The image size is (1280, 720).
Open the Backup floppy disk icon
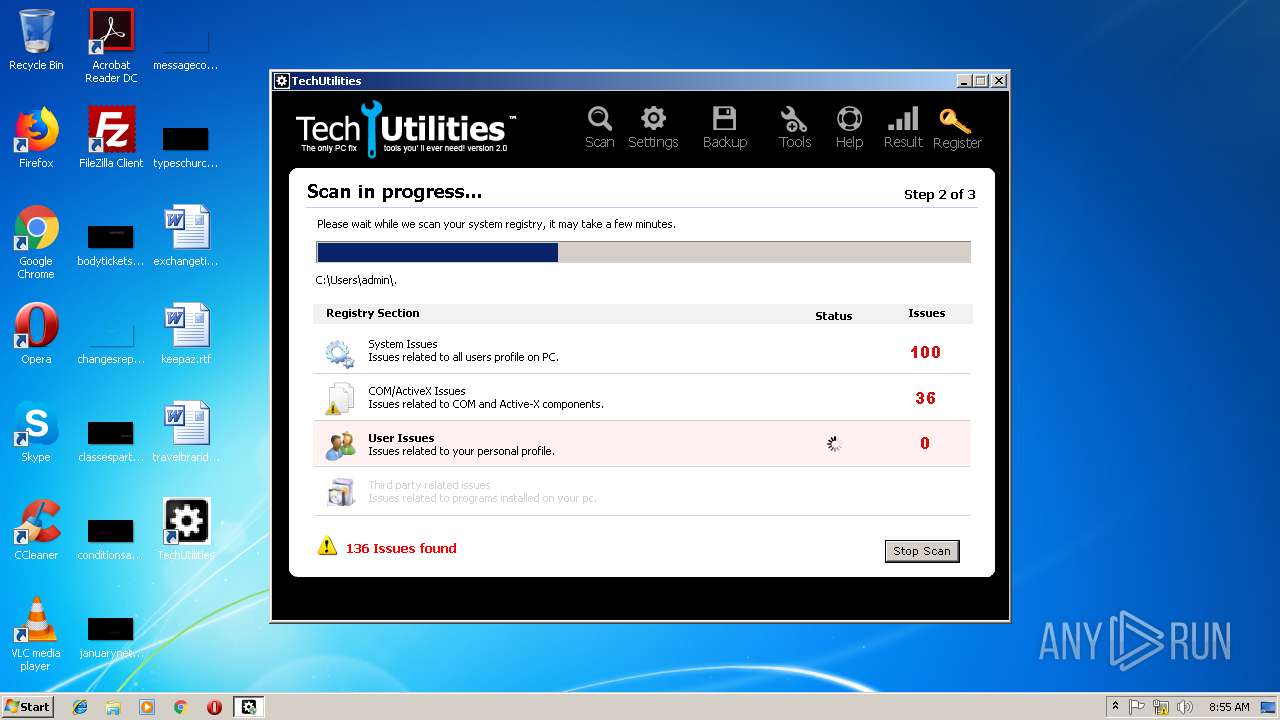(725, 127)
